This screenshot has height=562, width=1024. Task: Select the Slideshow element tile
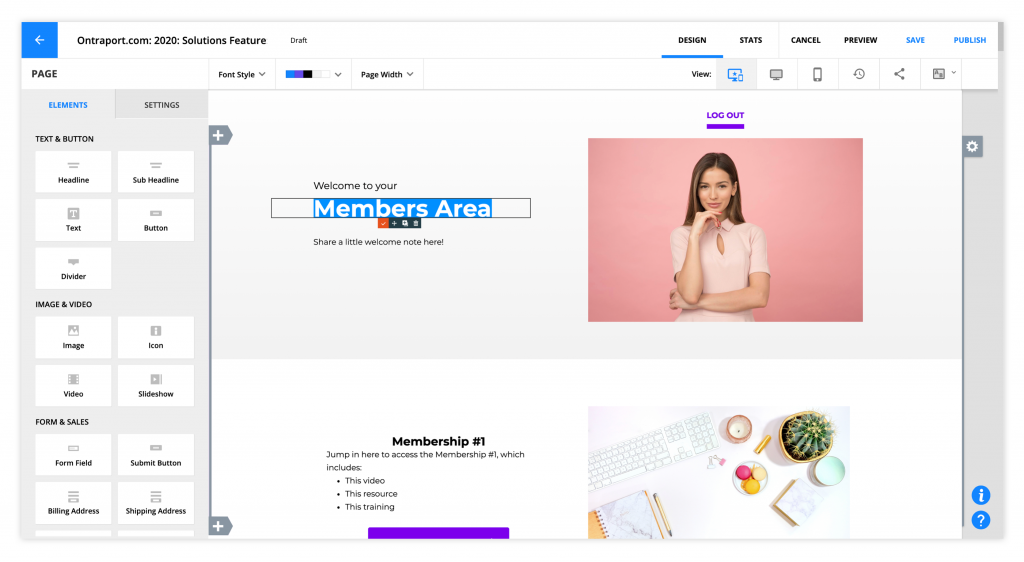[x=156, y=385]
